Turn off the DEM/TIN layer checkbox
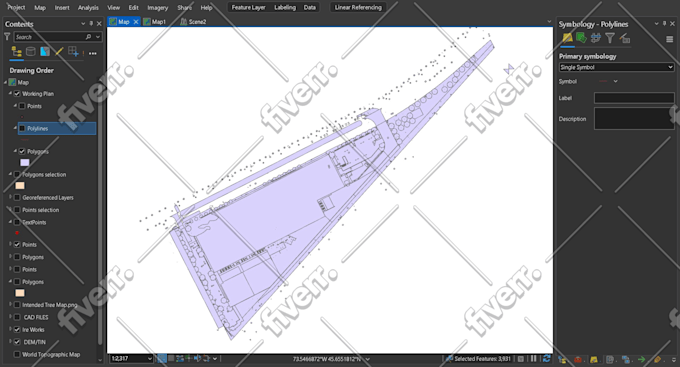680x367 pixels. (x=17, y=342)
